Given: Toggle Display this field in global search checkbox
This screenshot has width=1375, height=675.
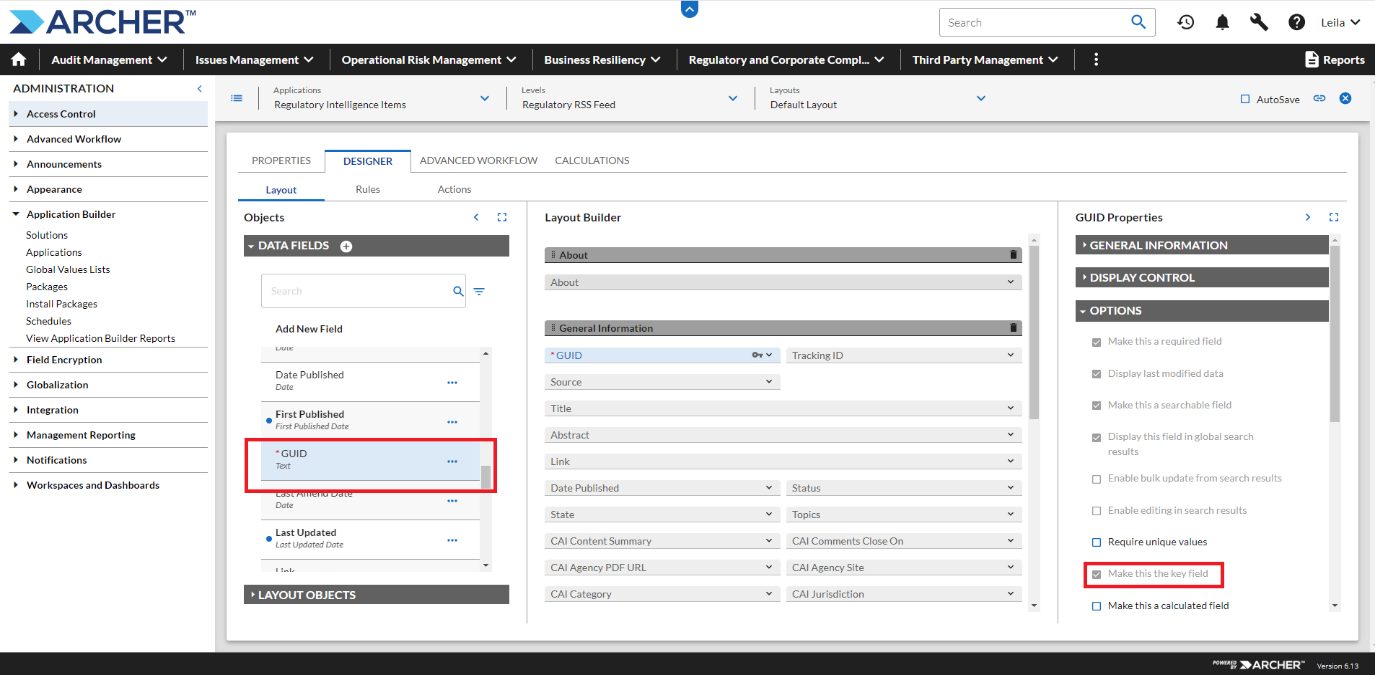Looking at the screenshot, I should coord(1097,437).
